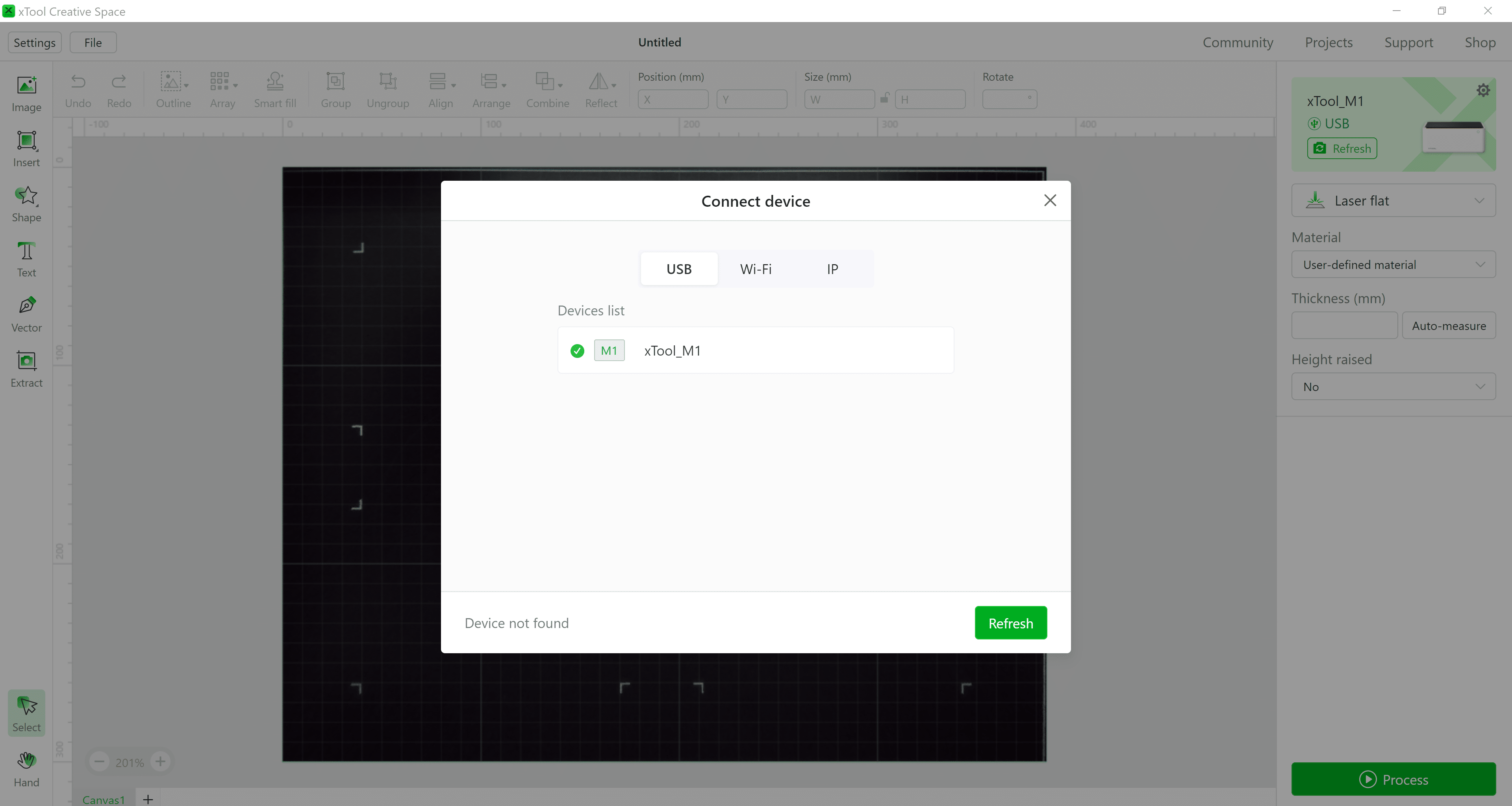Switch to Wi-Fi connection tab
1512x806 pixels.
tap(756, 269)
